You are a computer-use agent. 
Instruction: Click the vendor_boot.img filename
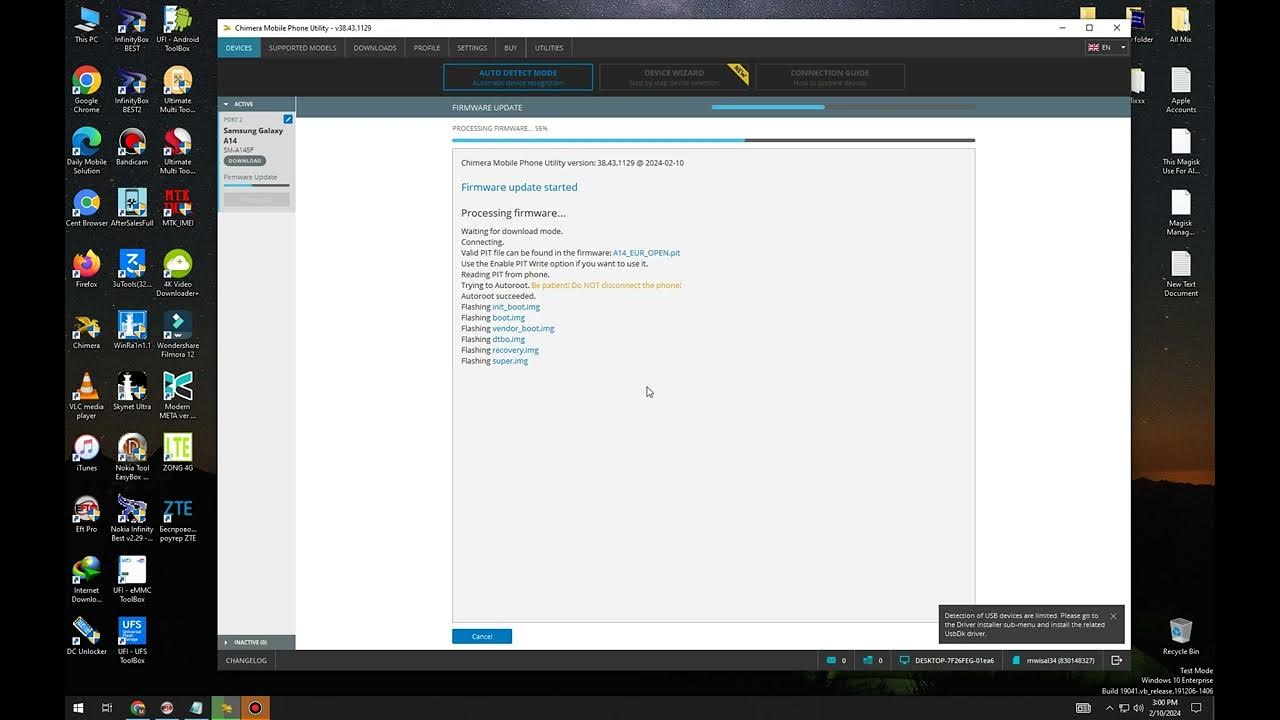click(523, 329)
